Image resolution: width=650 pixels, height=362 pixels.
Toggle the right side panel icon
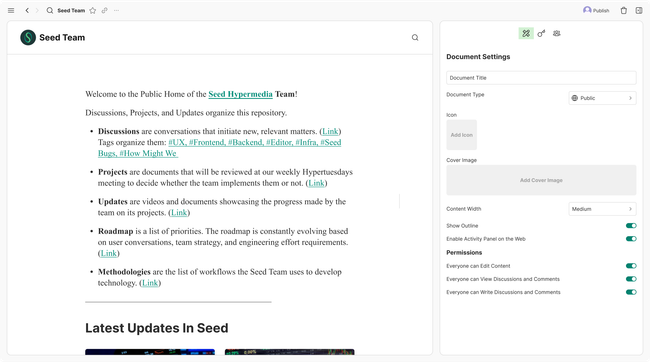pyautogui.click(x=639, y=11)
